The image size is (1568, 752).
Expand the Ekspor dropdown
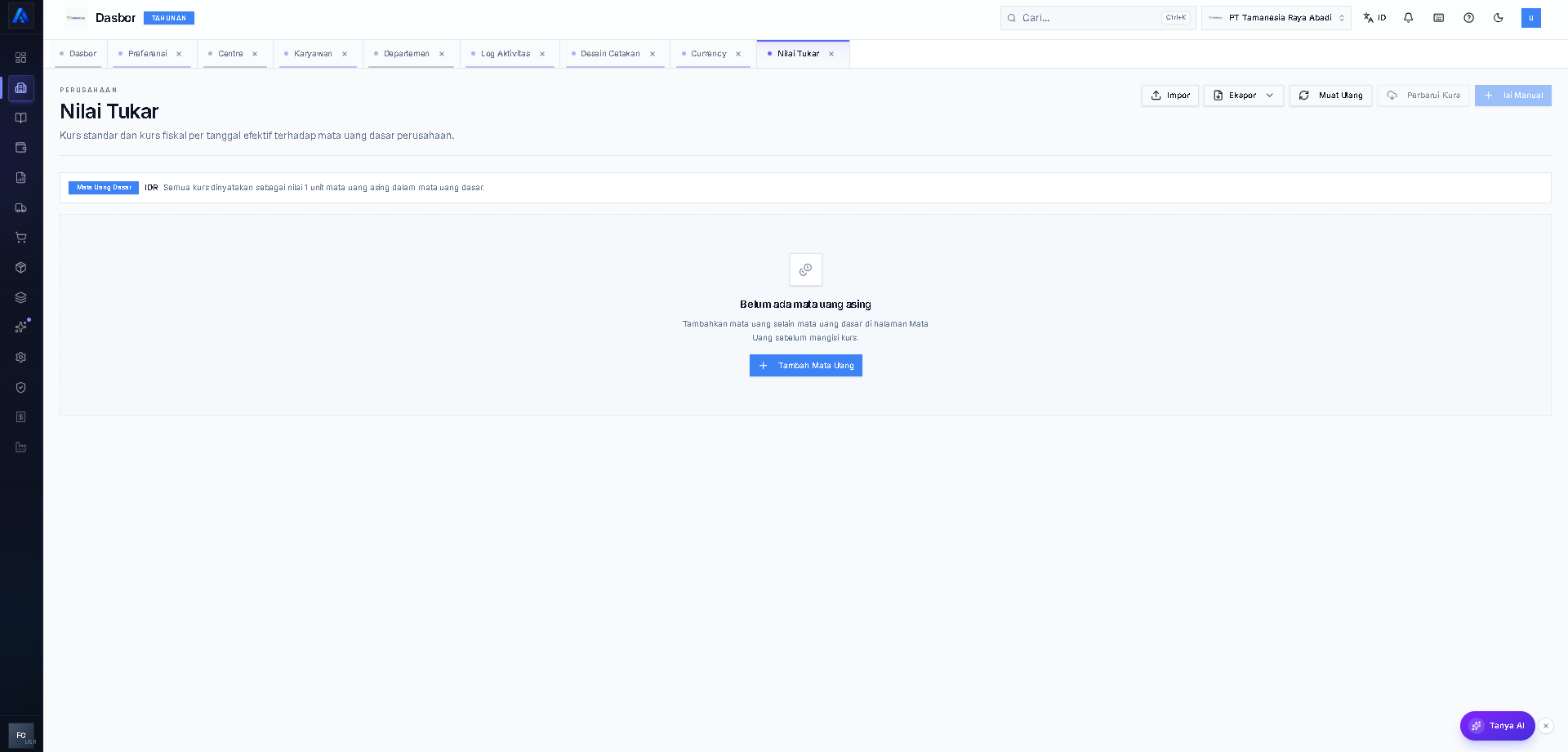[x=1244, y=96]
